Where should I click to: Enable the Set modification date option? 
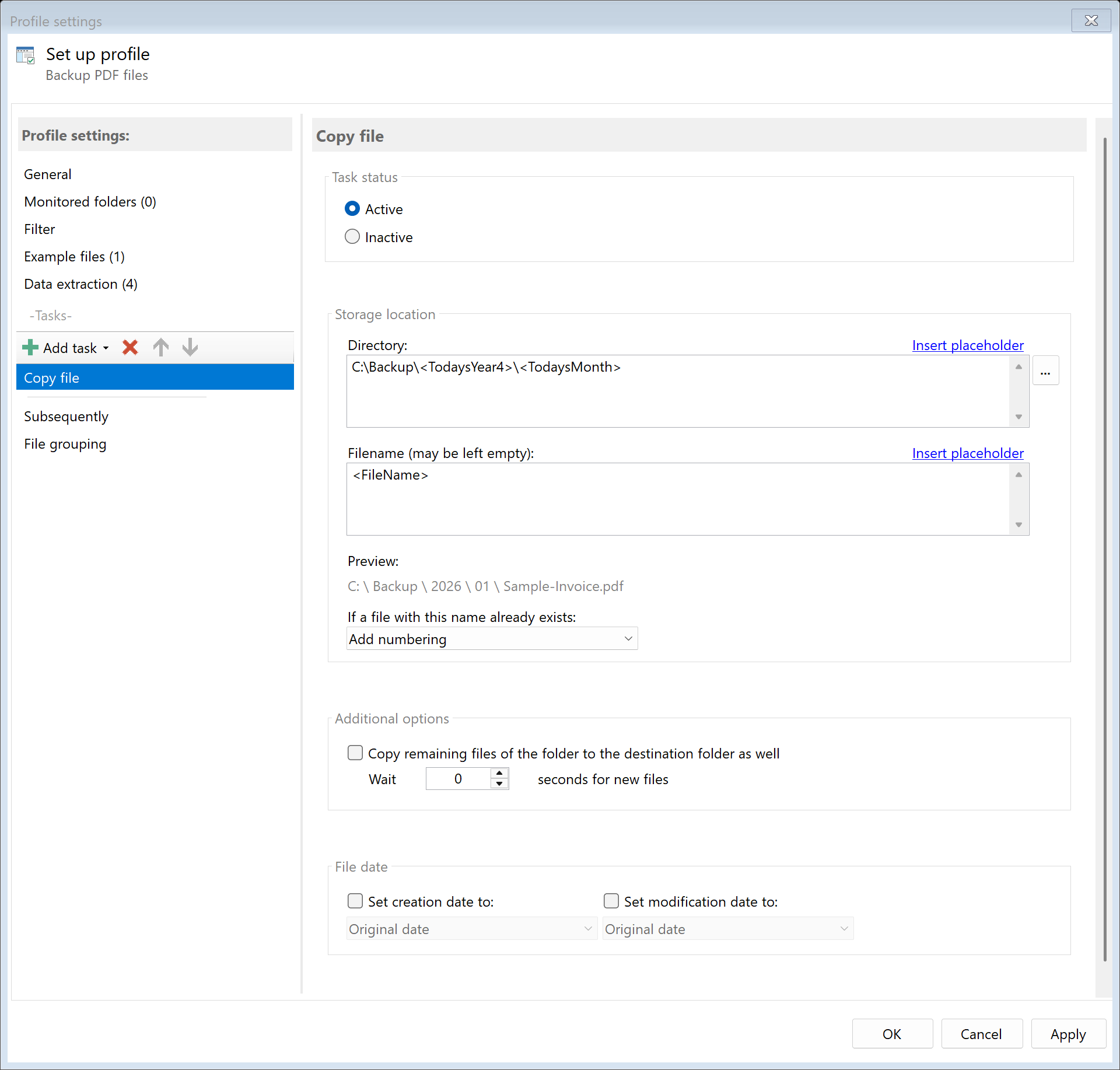coord(611,901)
